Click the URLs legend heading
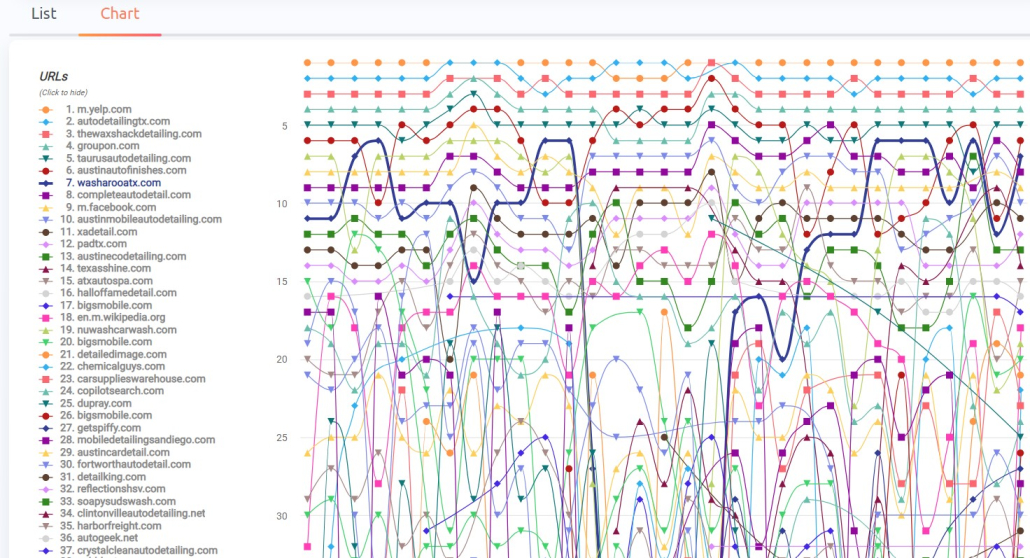The width and height of the screenshot is (1030, 558). click(x=54, y=76)
